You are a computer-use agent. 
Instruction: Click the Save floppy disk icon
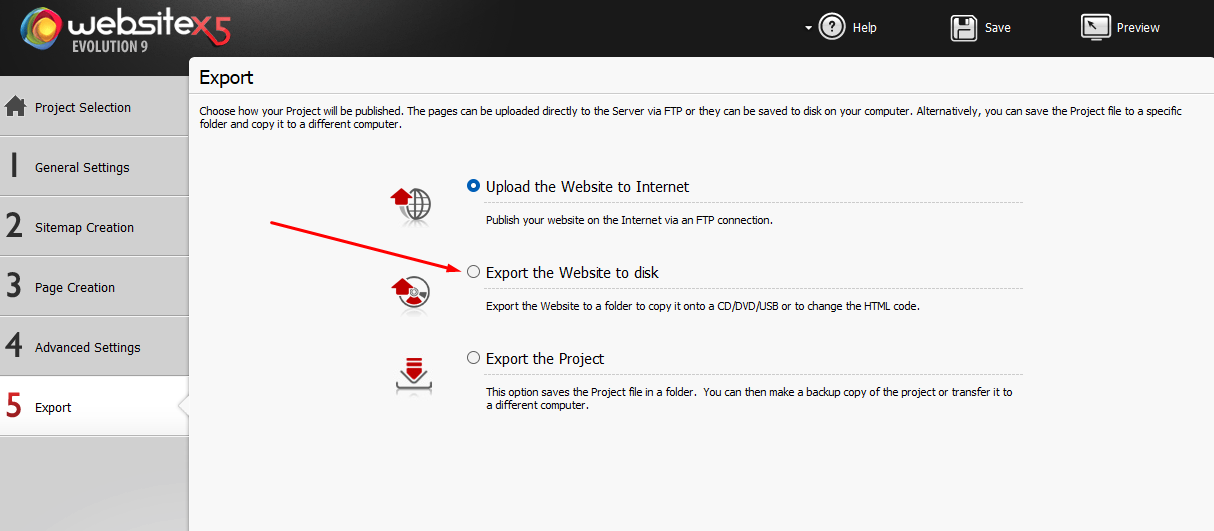pyautogui.click(x=964, y=27)
